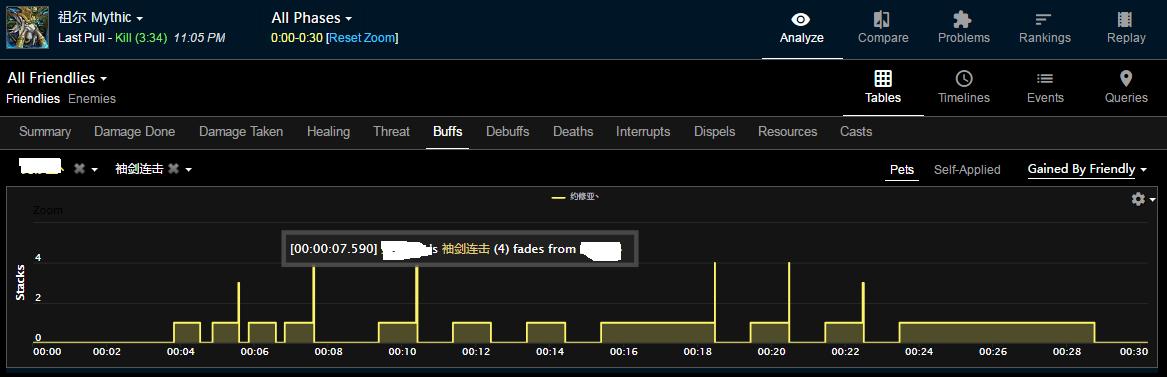Open the Gained By Friendly dropdown
Screen dimensions: 1167x377
[1087, 170]
